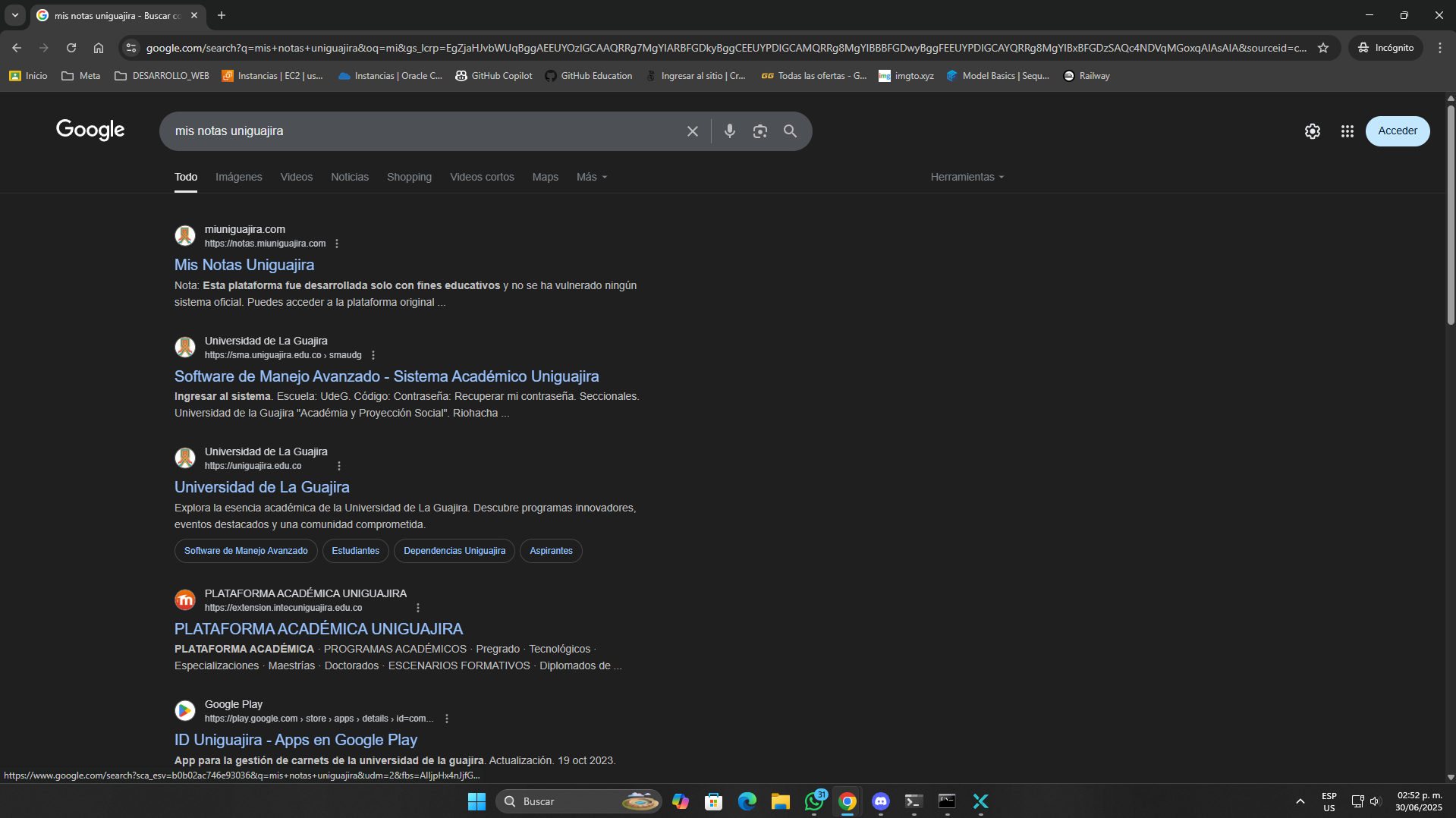
Task: Open a new browser tab
Action: coord(221,15)
